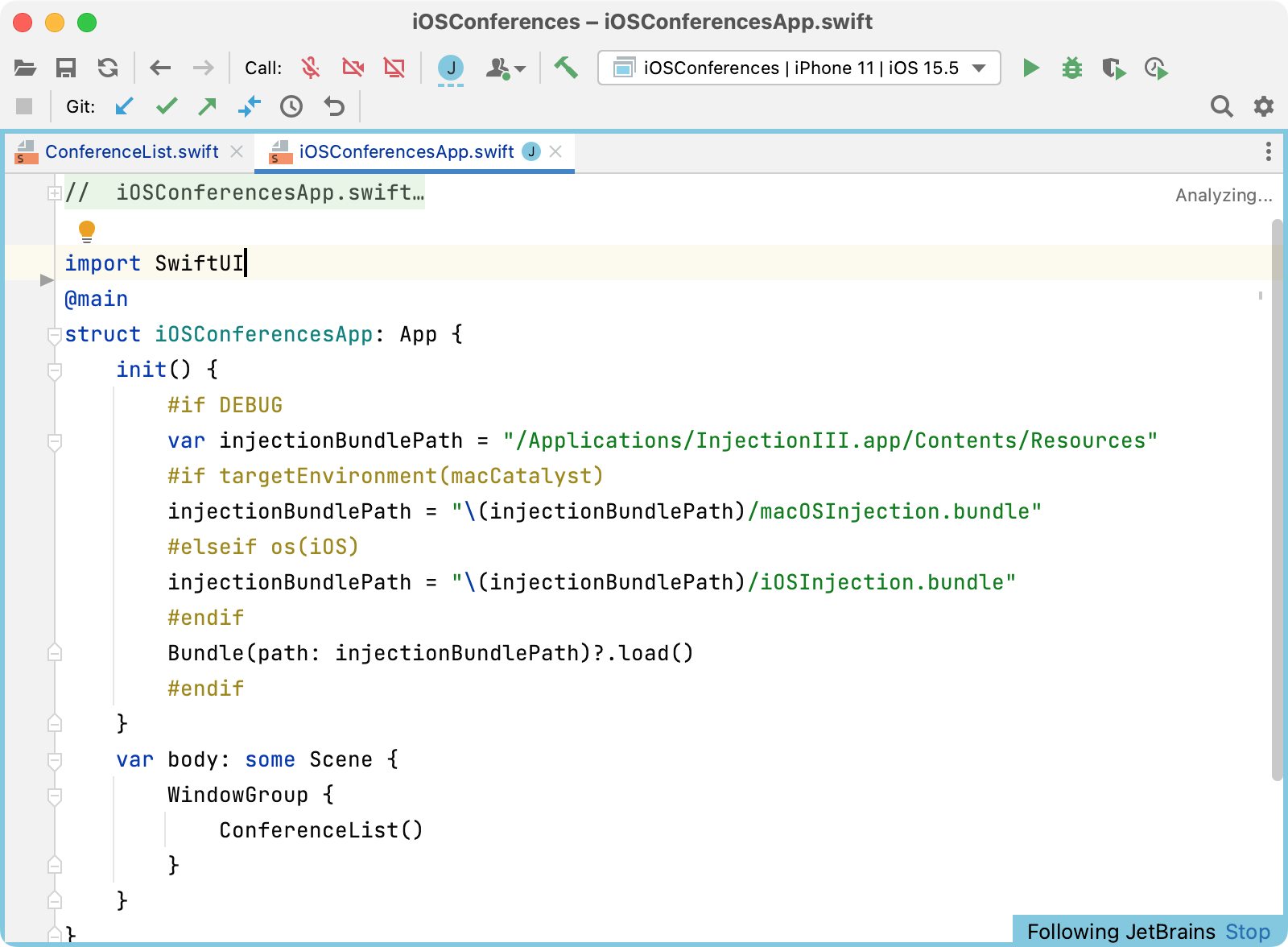The width and height of the screenshot is (1288, 947).
Task: Click the @main attribute
Action: tap(97, 299)
